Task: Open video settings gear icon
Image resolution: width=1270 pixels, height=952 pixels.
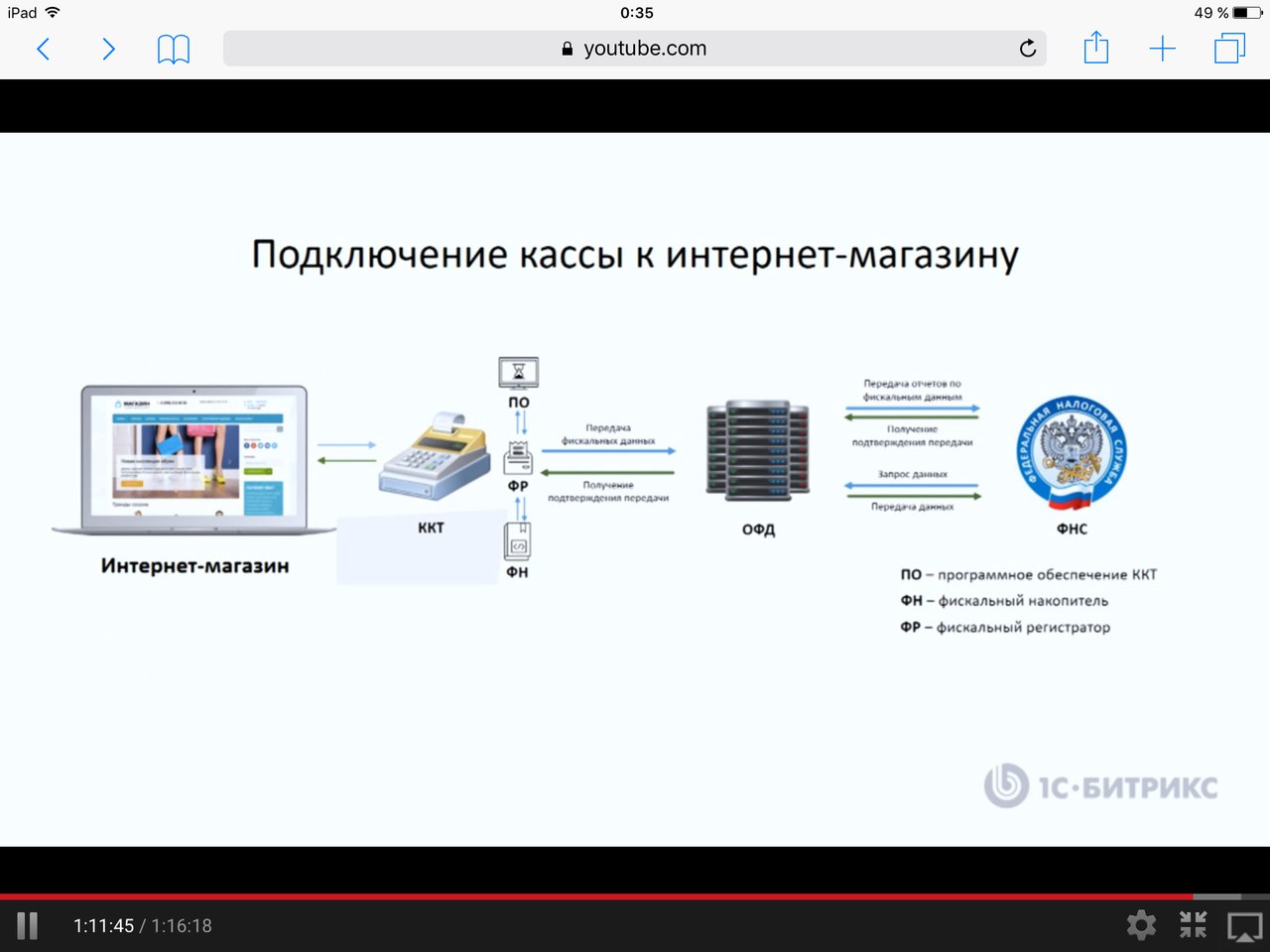Action: pyautogui.click(x=1142, y=925)
